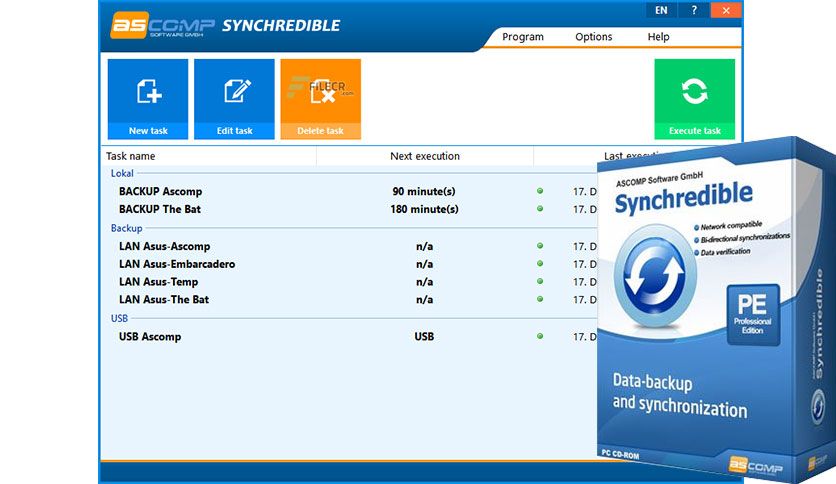This screenshot has height=484, width=836.
Task: Click the Delete task icon
Action: [x=320, y=92]
